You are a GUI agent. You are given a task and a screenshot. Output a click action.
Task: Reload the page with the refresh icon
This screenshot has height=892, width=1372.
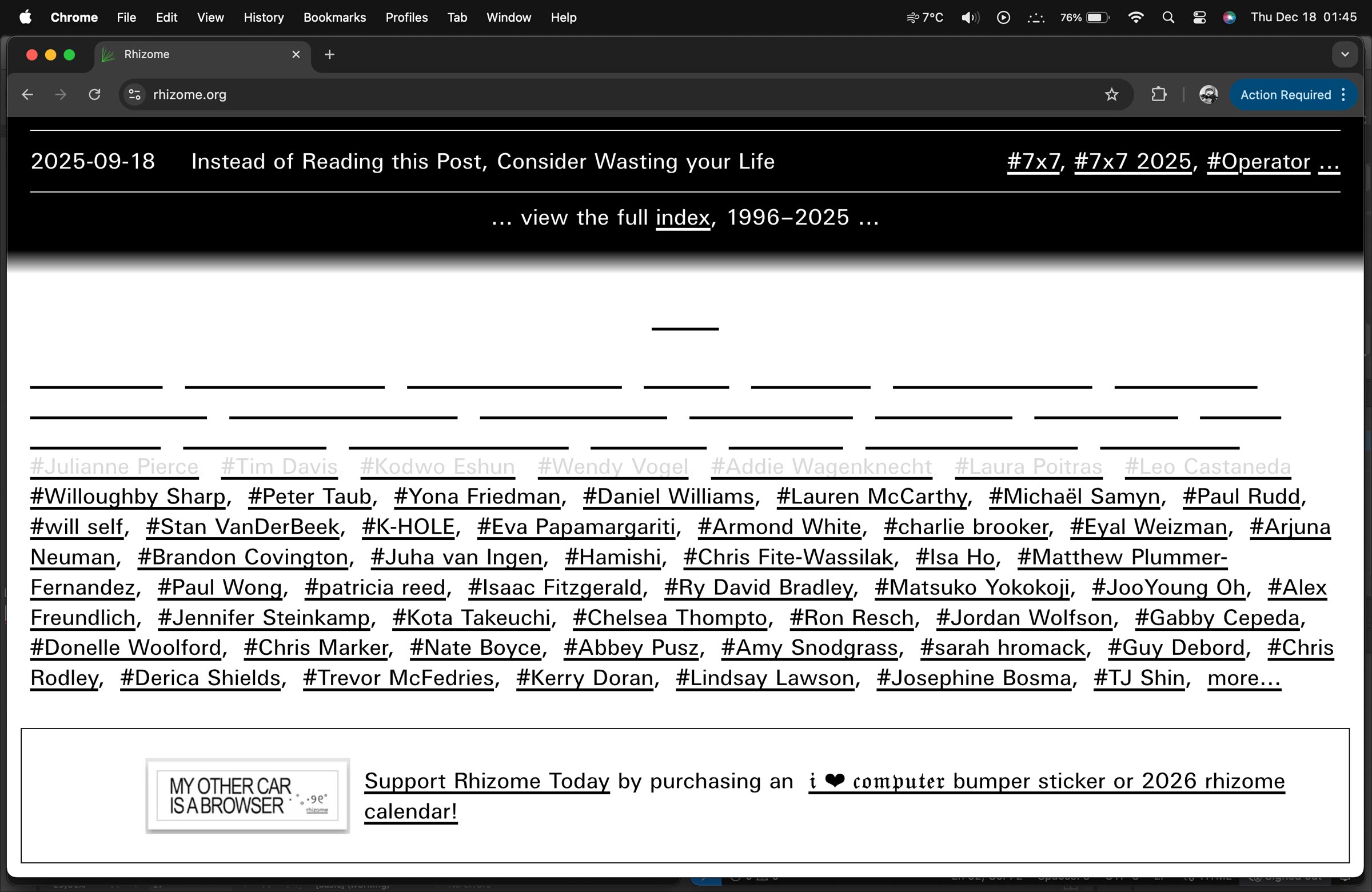click(x=94, y=94)
